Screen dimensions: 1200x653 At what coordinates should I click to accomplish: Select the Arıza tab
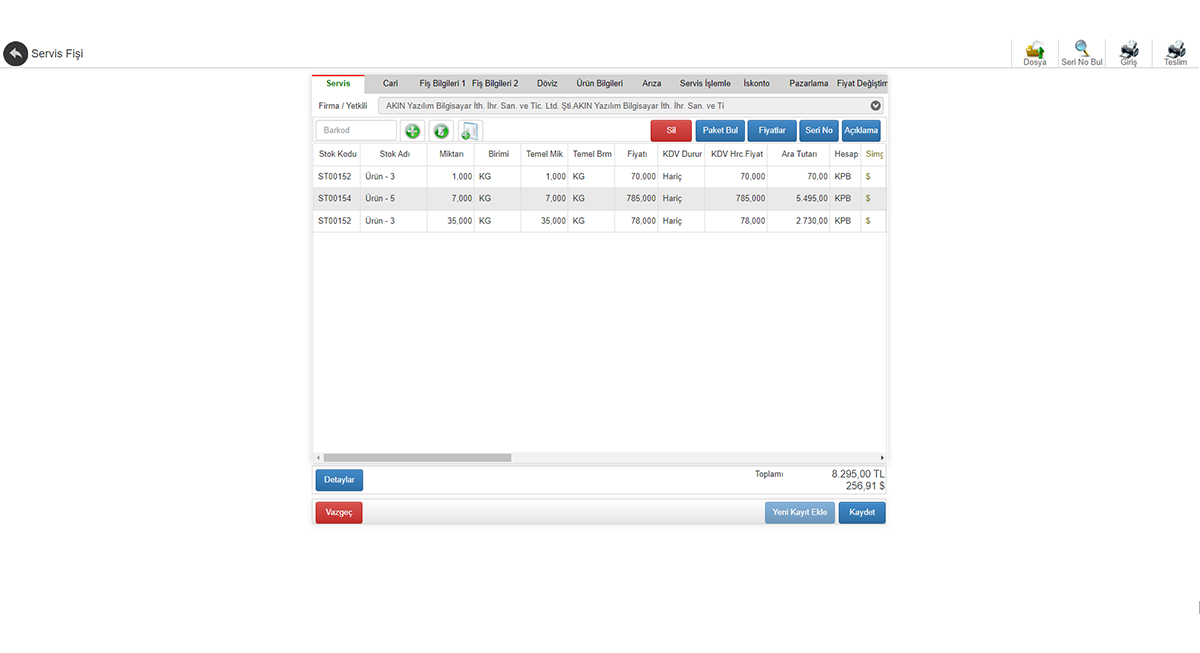click(651, 84)
